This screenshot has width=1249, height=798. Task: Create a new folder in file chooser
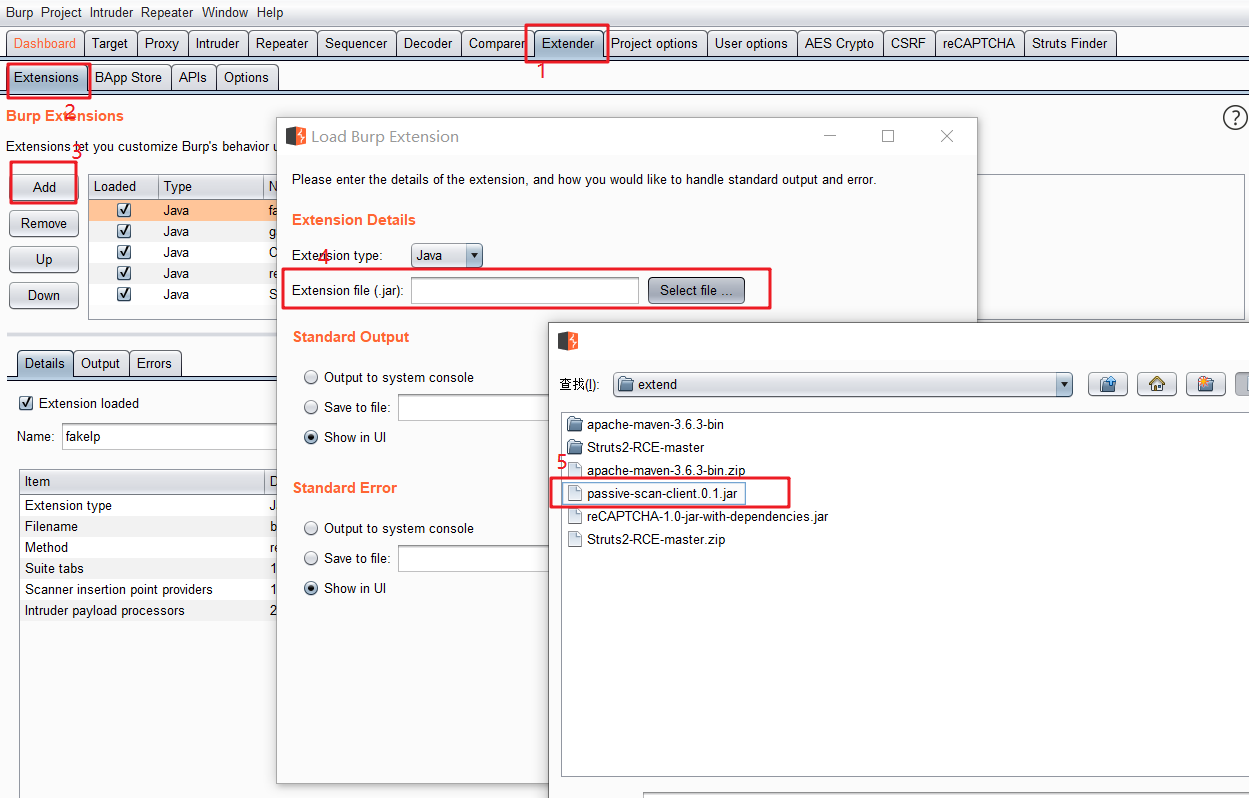[1206, 384]
